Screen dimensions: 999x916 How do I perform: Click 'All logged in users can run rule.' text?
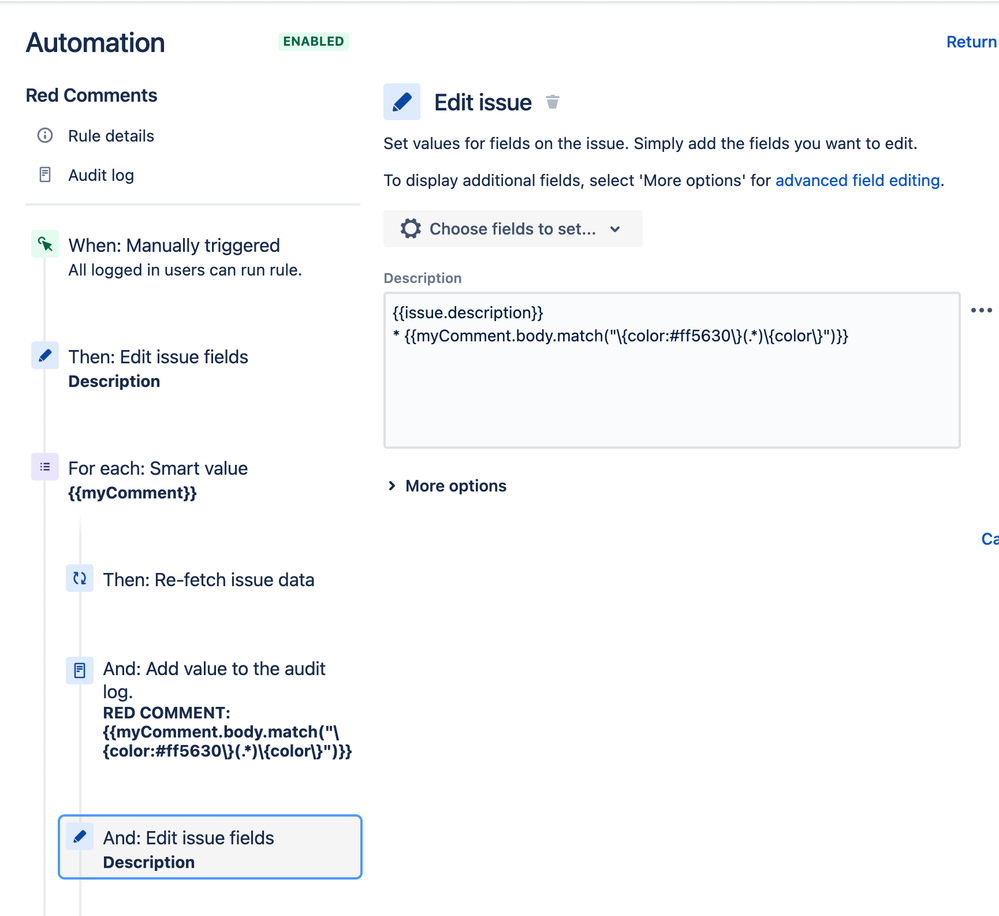[x=185, y=270]
